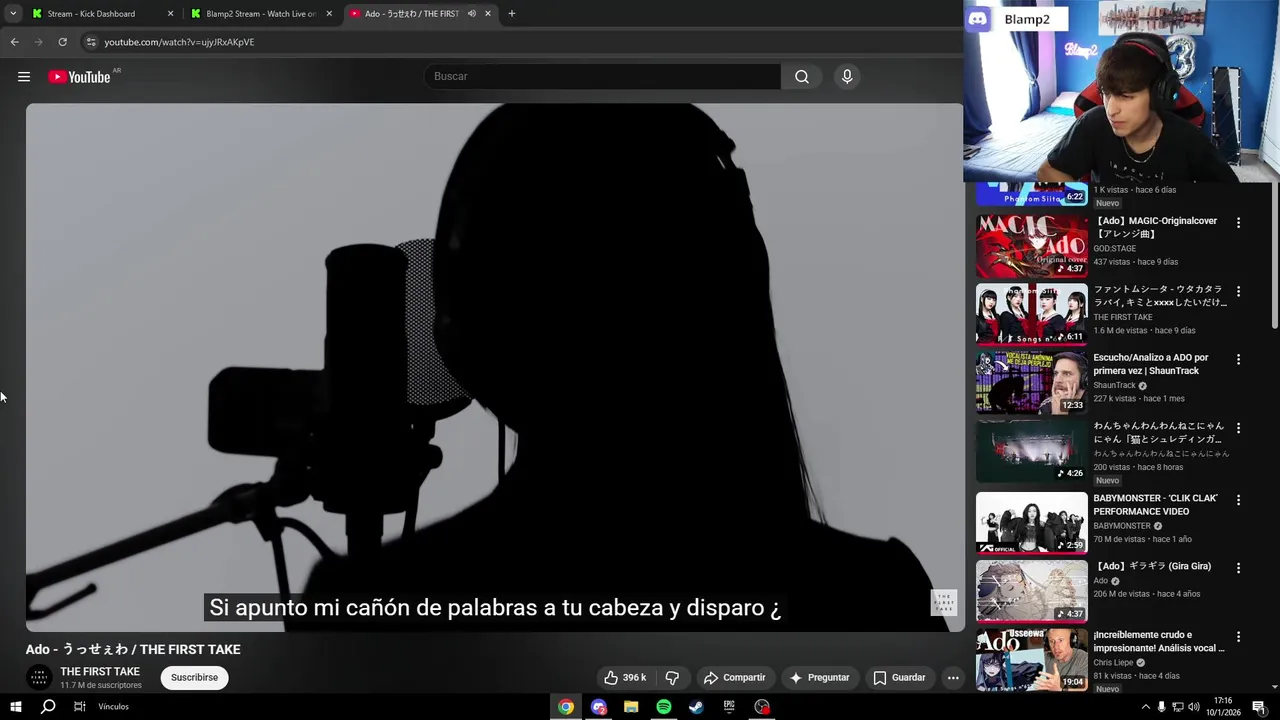This screenshot has height=720, width=1280.
Task: Open the Windows Start menu
Action: (15, 707)
